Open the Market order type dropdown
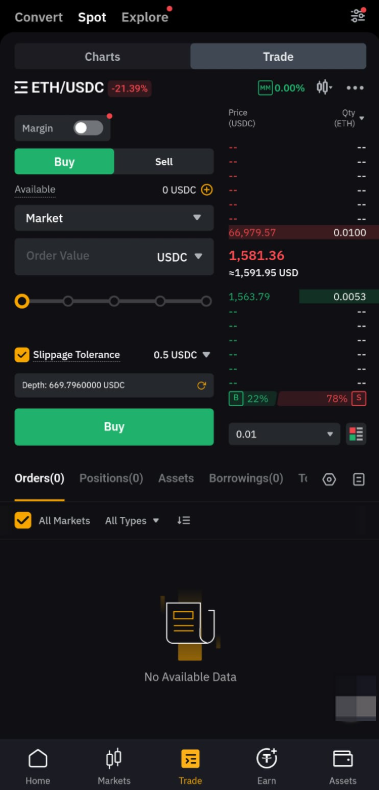The height and width of the screenshot is (790, 379). tap(114, 218)
